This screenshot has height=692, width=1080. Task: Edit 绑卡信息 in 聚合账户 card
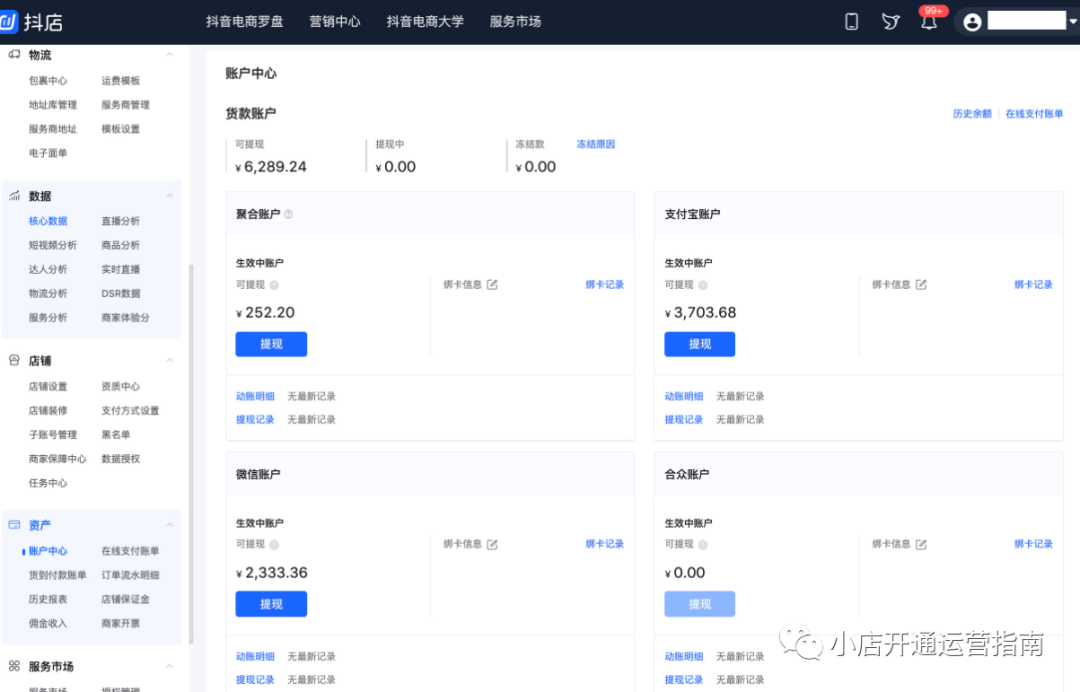[x=492, y=284]
